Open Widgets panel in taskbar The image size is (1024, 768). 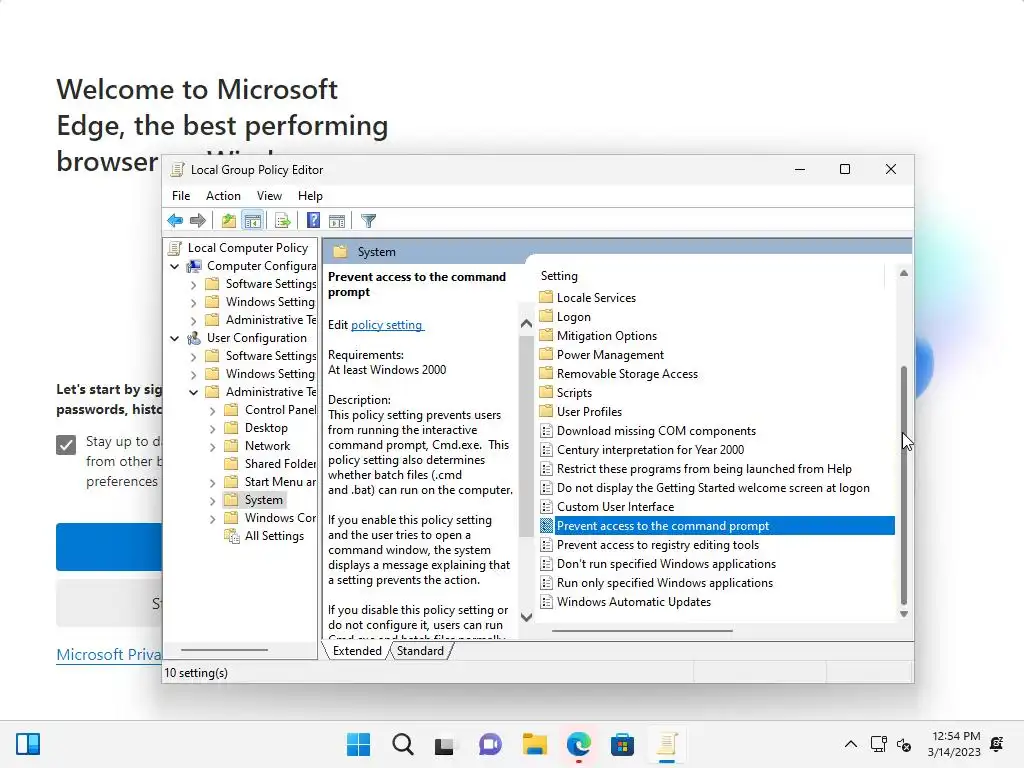28,744
